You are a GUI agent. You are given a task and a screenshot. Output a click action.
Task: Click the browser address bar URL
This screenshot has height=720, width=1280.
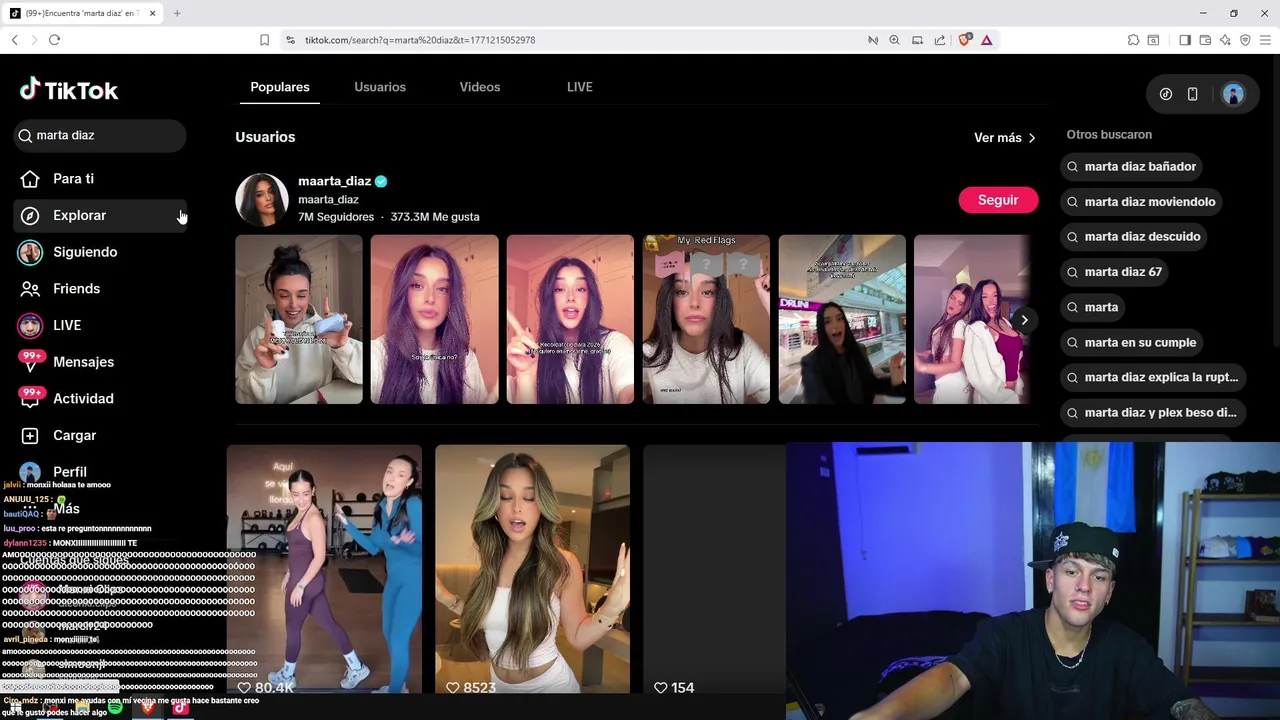pos(420,40)
